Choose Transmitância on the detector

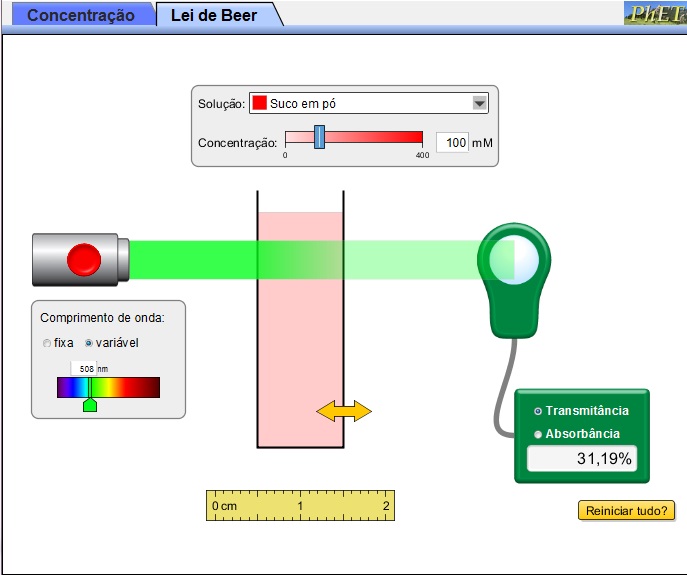click(x=539, y=411)
